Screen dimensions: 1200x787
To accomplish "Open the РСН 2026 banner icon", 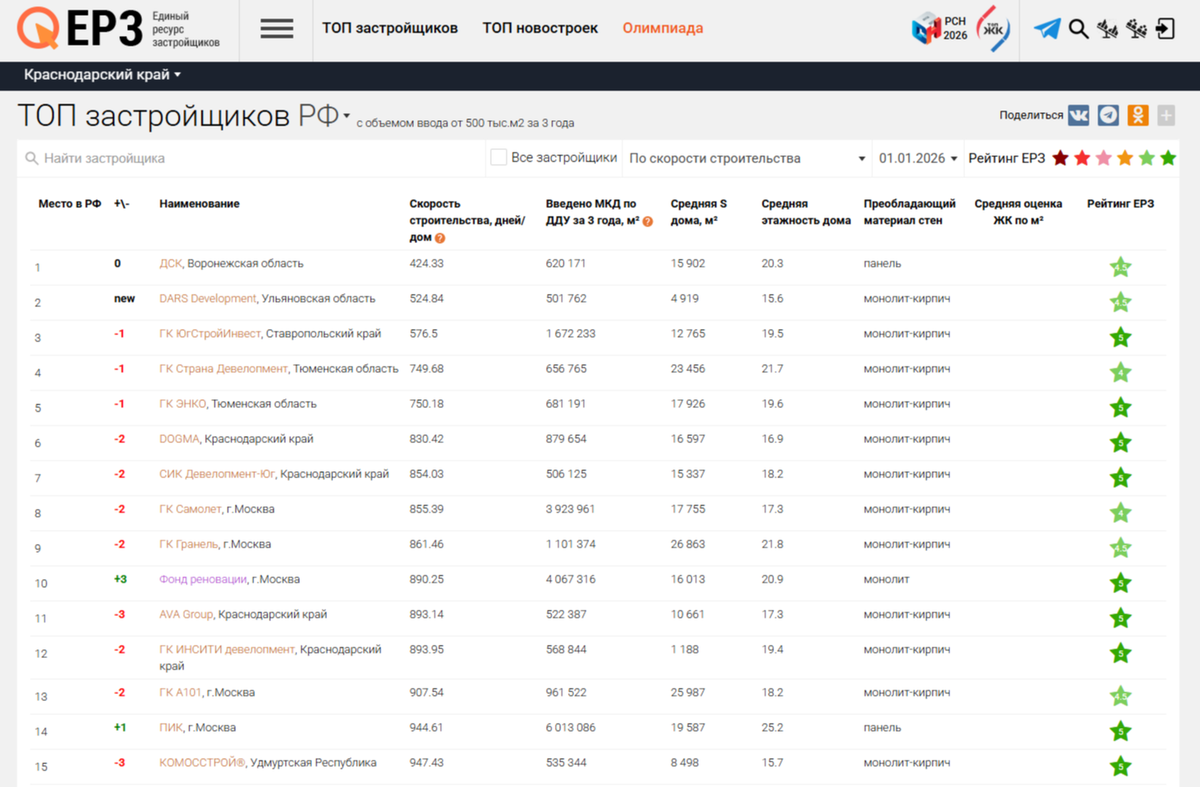I will click(x=939, y=29).
